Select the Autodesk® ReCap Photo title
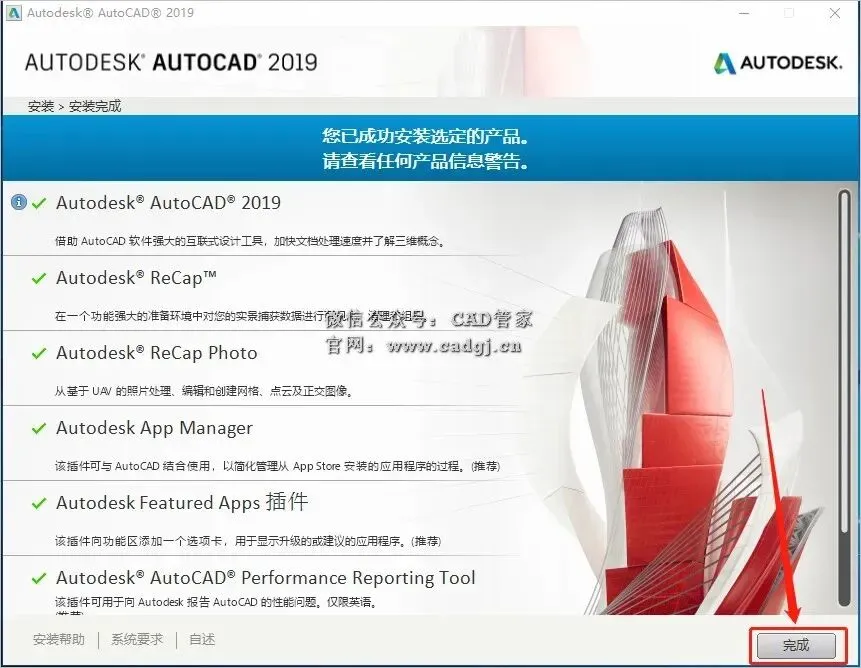861x668 pixels. pyautogui.click(x=157, y=353)
